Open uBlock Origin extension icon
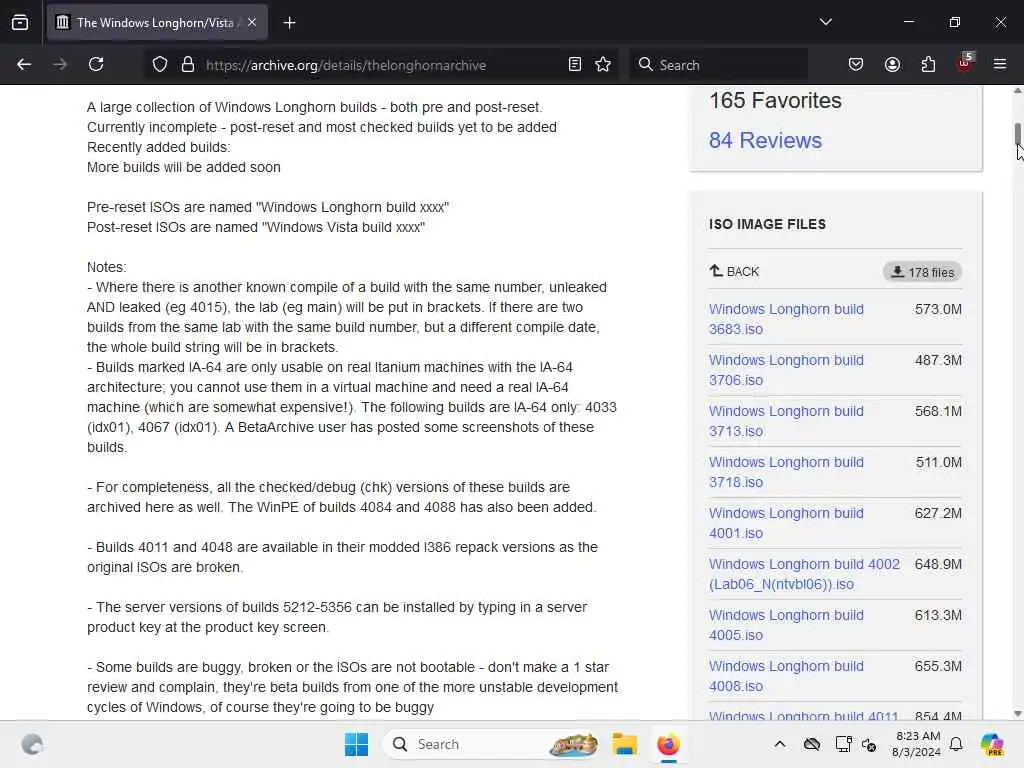This screenshot has height=768, width=1024. [x=965, y=63]
